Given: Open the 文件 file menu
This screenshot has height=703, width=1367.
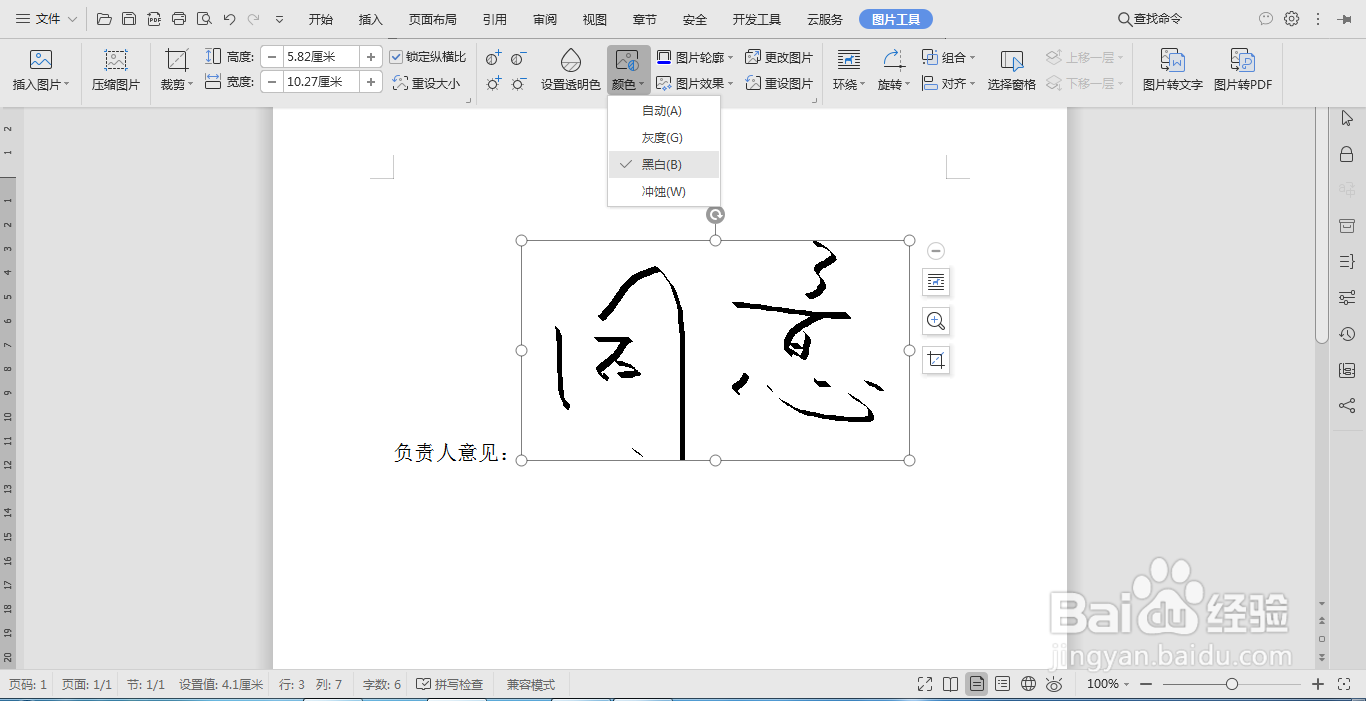Looking at the screenshot, I should tap(46, 19).
